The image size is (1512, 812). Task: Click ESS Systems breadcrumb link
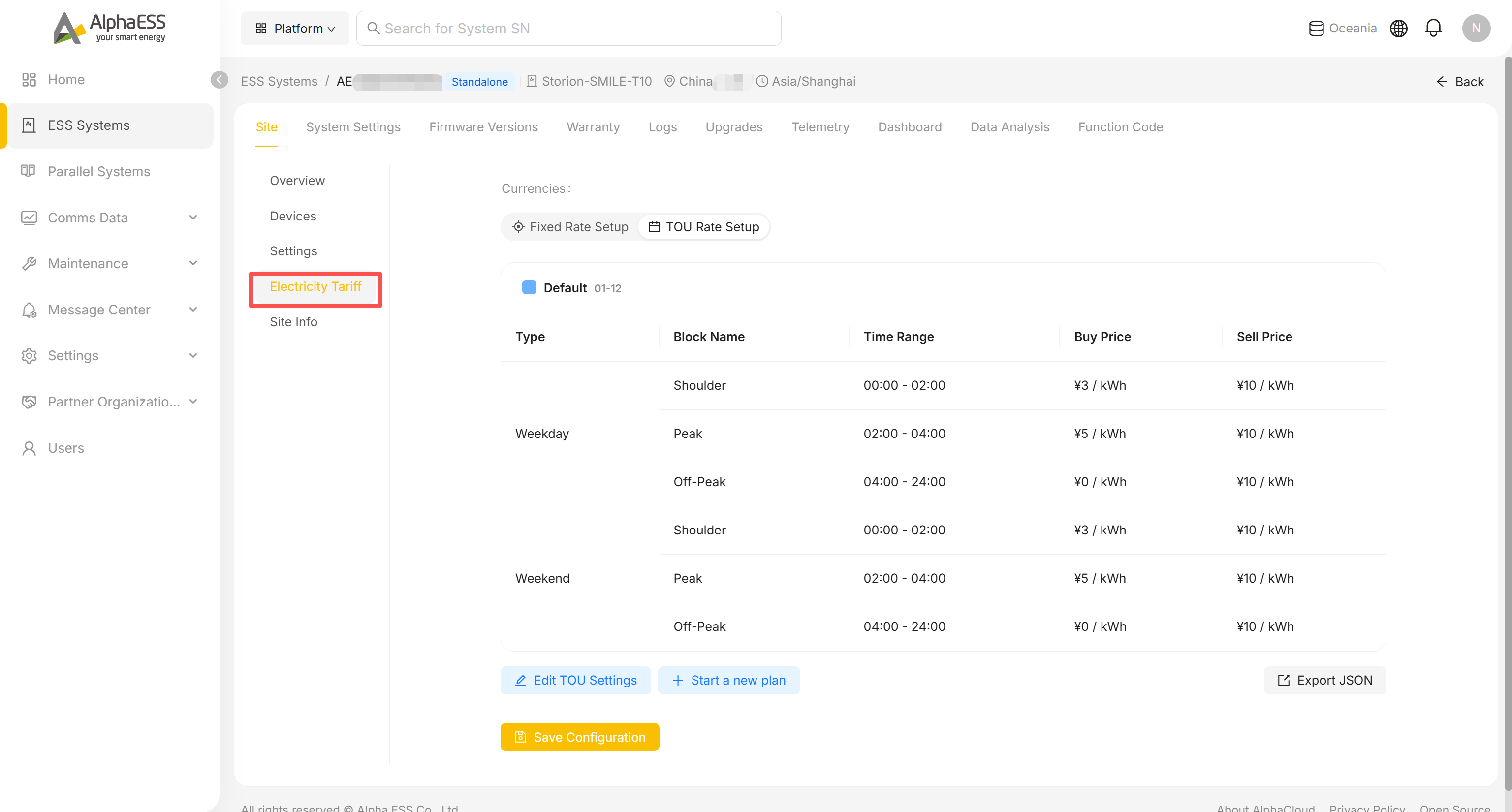pos(280,81)
